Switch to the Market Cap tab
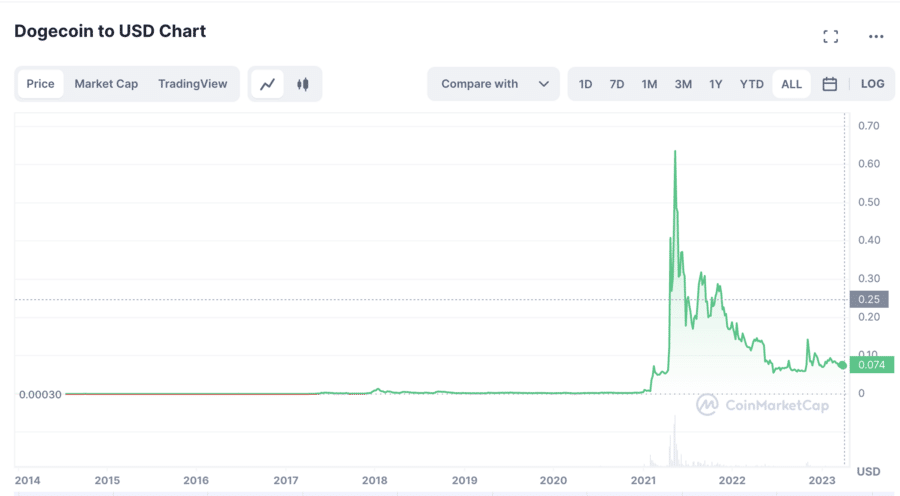The width and height of the screenshot is (900, 496). (x=106, y=84)
